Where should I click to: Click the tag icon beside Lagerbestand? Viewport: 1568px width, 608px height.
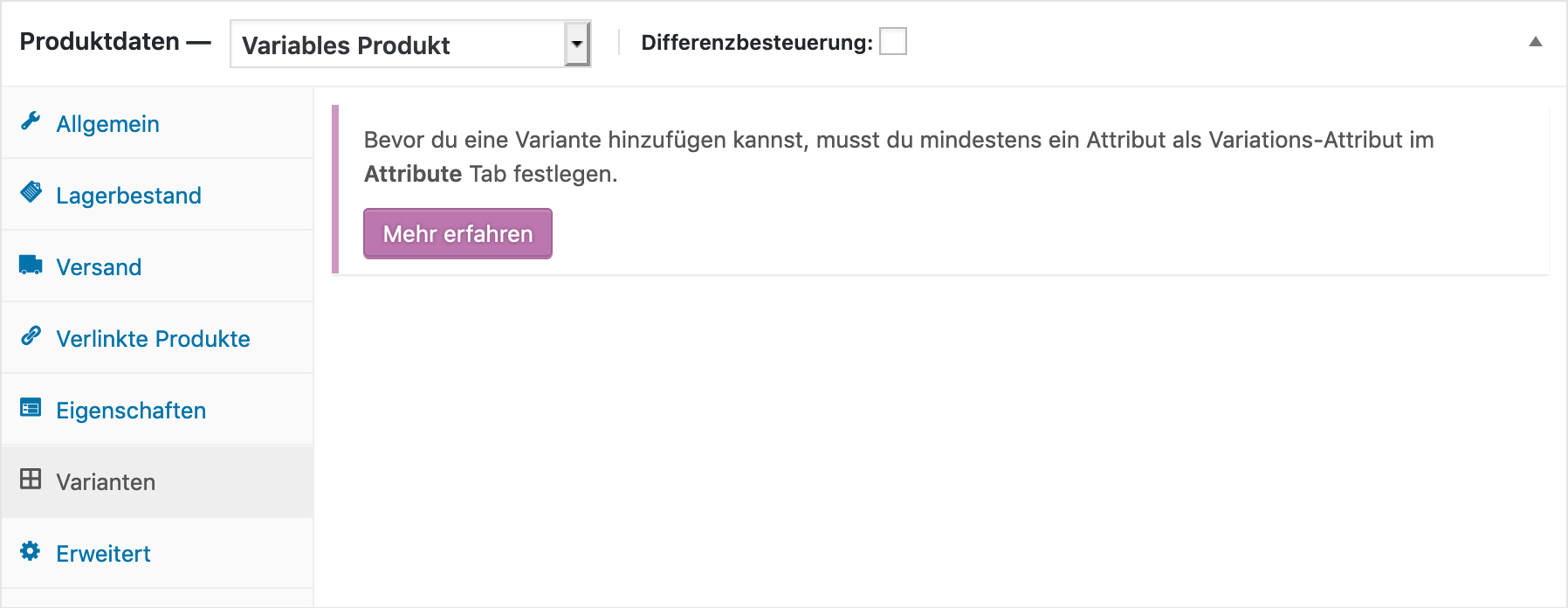31,192
